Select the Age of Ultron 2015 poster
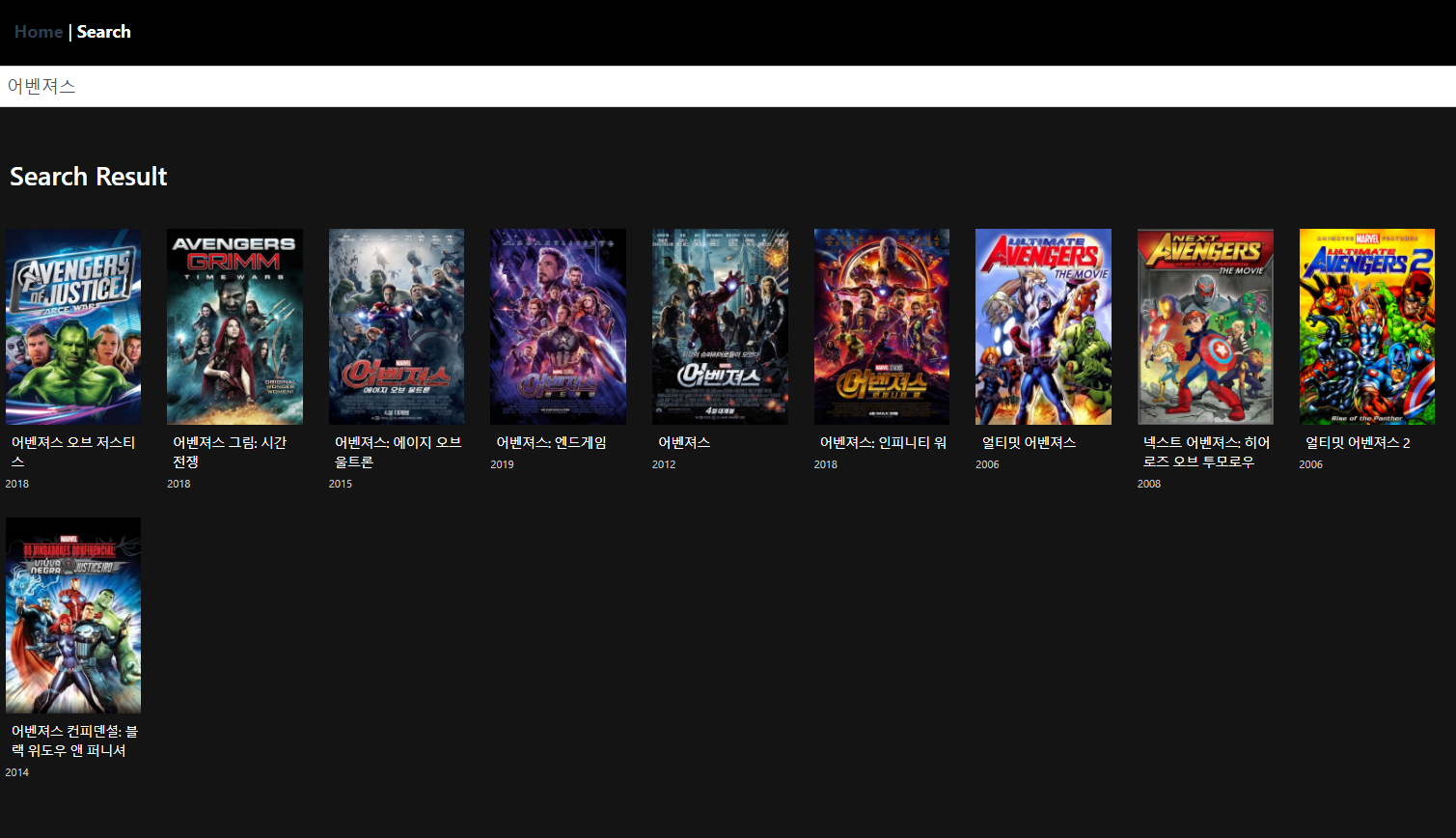The width and height of the screenshot is (1456, 838). [397, 326]
